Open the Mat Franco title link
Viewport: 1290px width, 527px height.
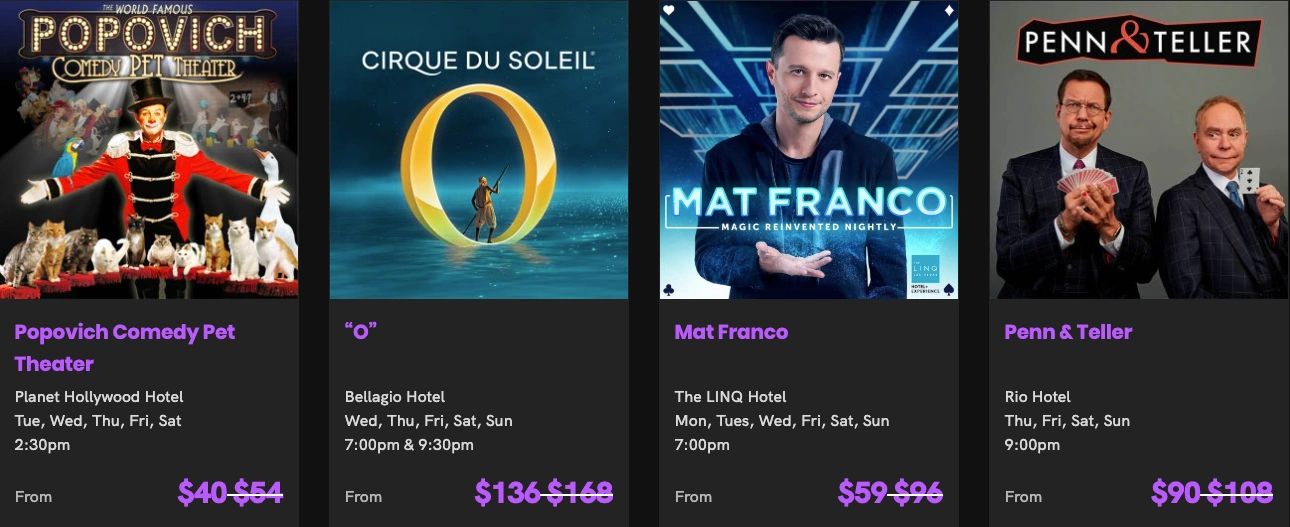(x=731, y=332)
